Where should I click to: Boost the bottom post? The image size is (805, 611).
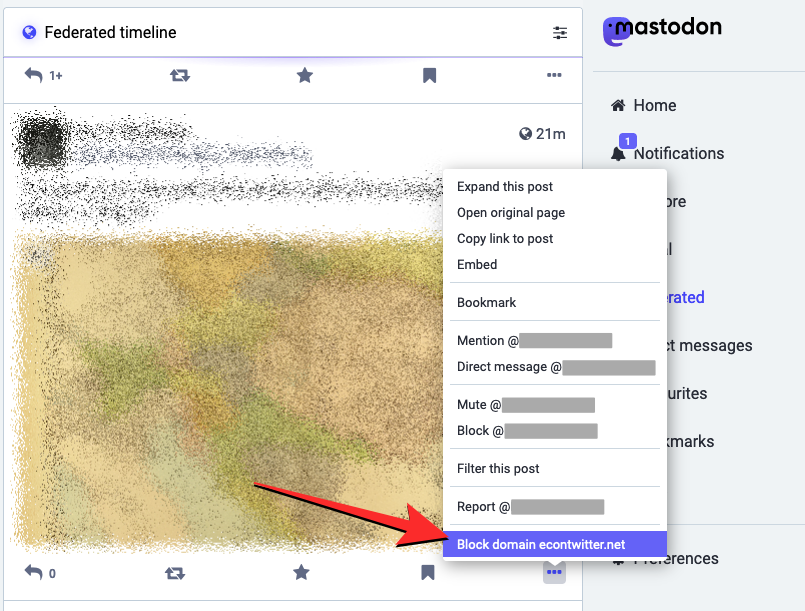(x=175, y=573)
